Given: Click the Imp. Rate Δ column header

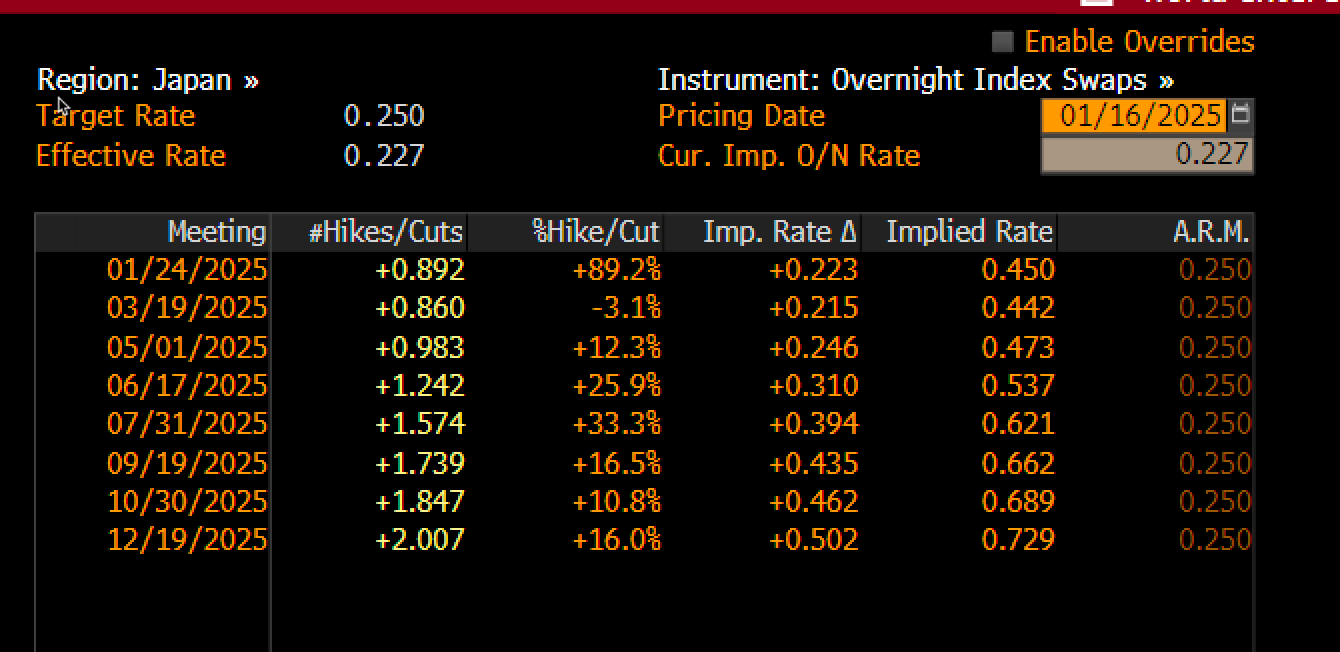Looking at the screenshot, I should point(780,232).
